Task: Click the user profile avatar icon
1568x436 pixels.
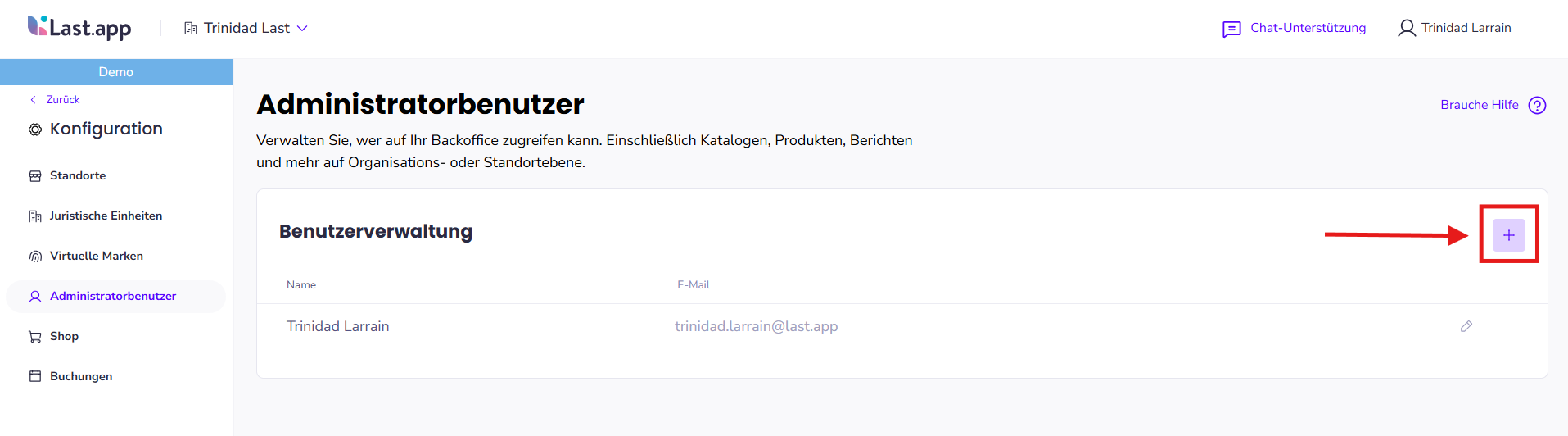Action: pyautogui.click(x=1407, y=29)
